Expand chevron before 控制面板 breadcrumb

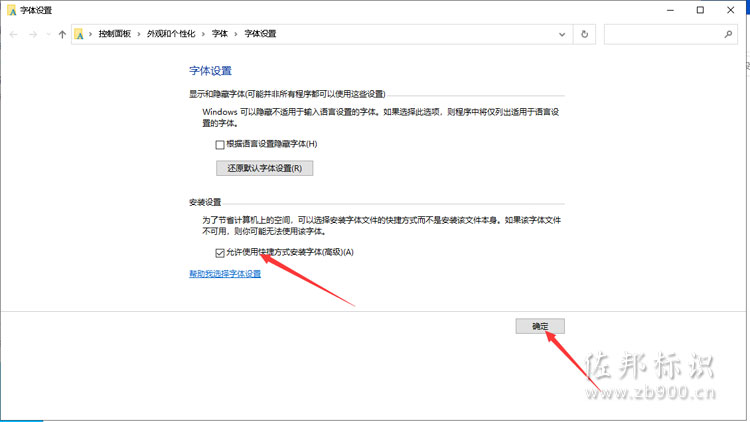(x=90, y=34)
